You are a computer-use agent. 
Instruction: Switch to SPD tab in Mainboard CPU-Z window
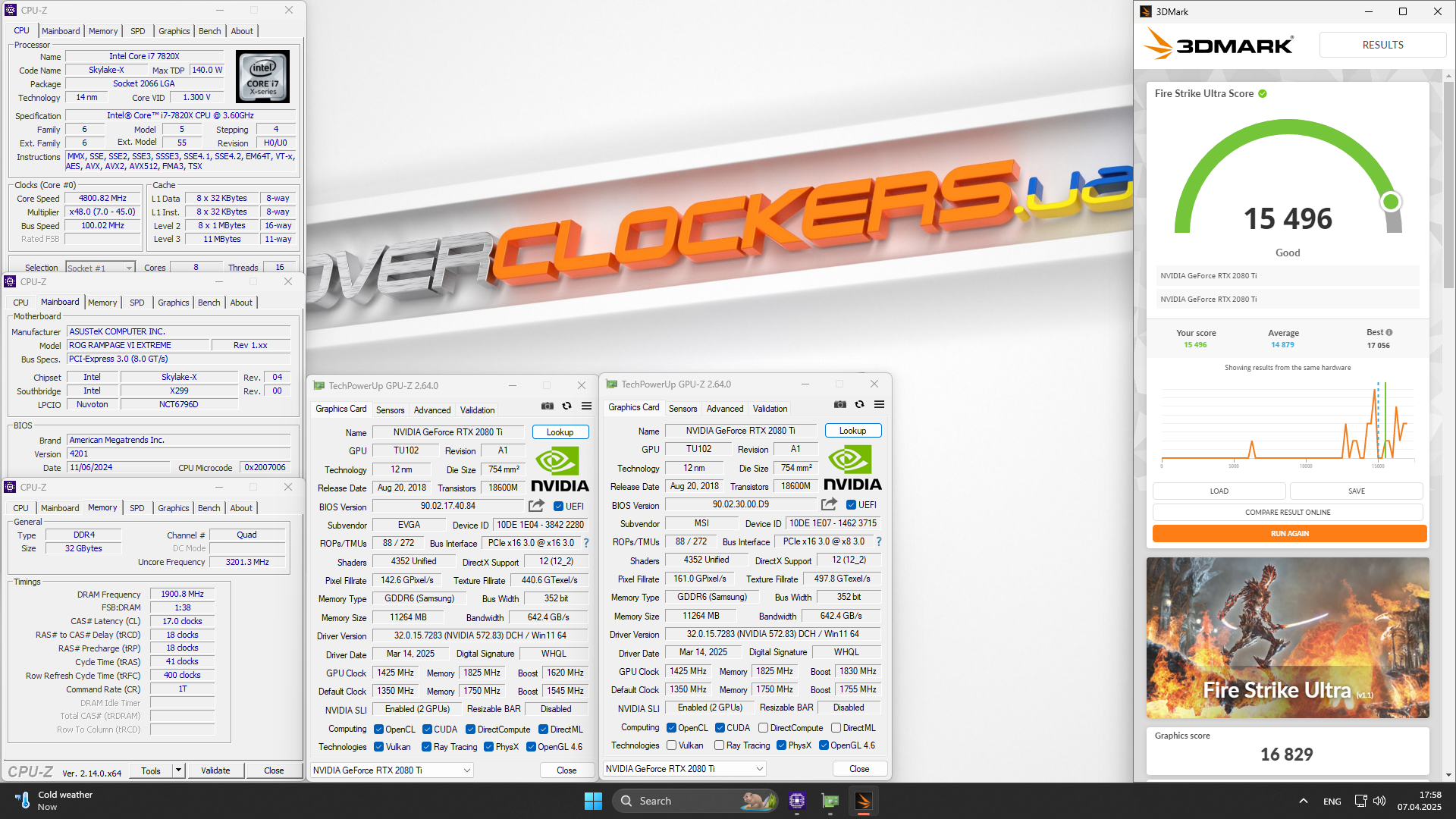pyautogui.click(x=136, y=303)
